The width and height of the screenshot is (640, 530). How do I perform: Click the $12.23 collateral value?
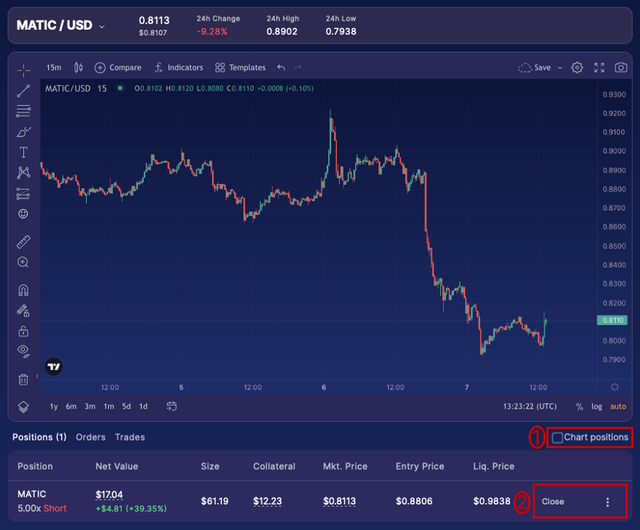click(267, 501)
